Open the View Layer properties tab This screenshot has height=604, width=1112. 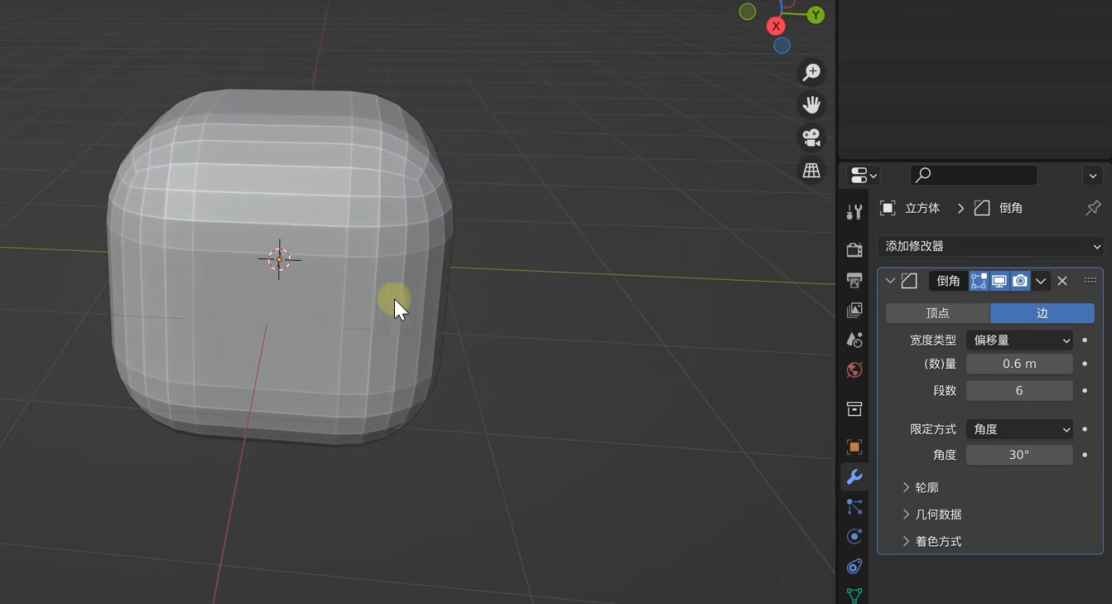[855, 310]
